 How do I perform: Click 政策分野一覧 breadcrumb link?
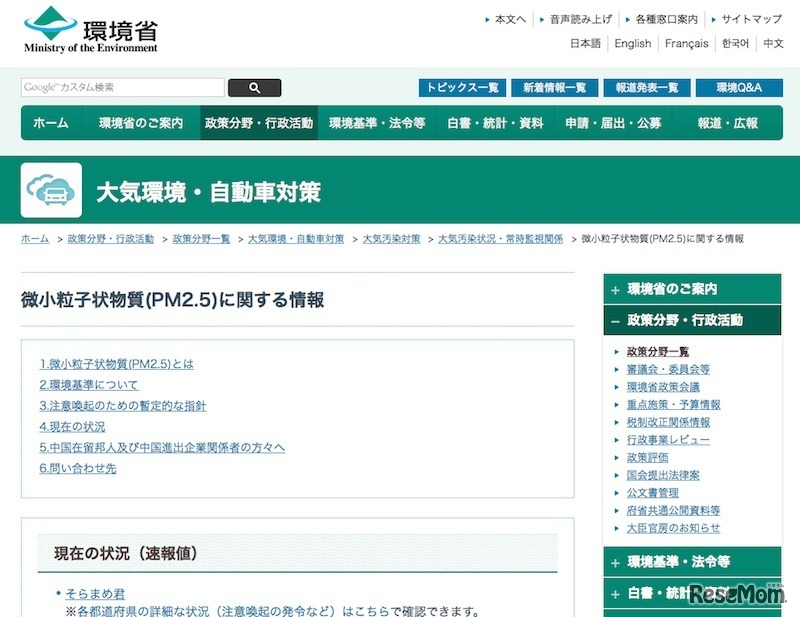(x=202, y=239)
